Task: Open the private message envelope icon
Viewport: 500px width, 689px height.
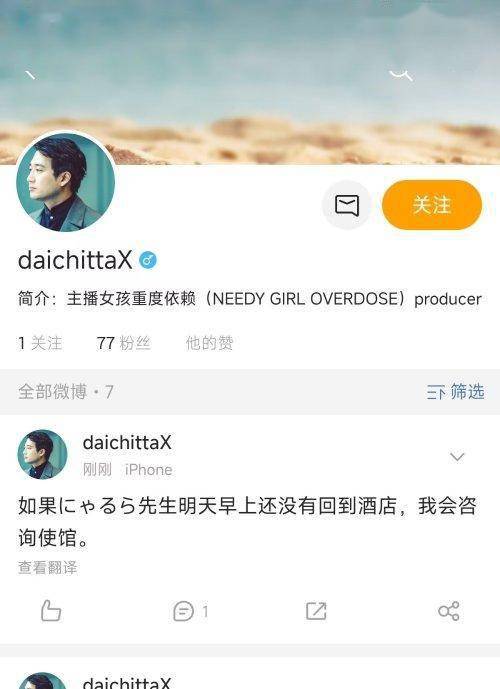Action: coord(347,205)
